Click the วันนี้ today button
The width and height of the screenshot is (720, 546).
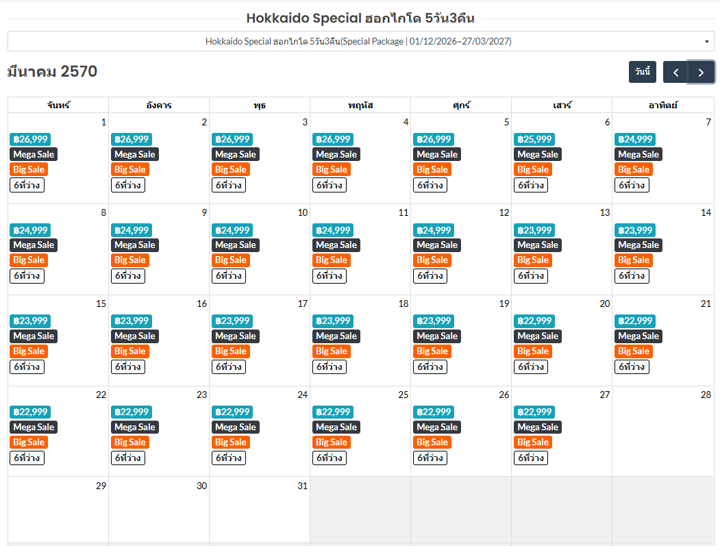642,72
